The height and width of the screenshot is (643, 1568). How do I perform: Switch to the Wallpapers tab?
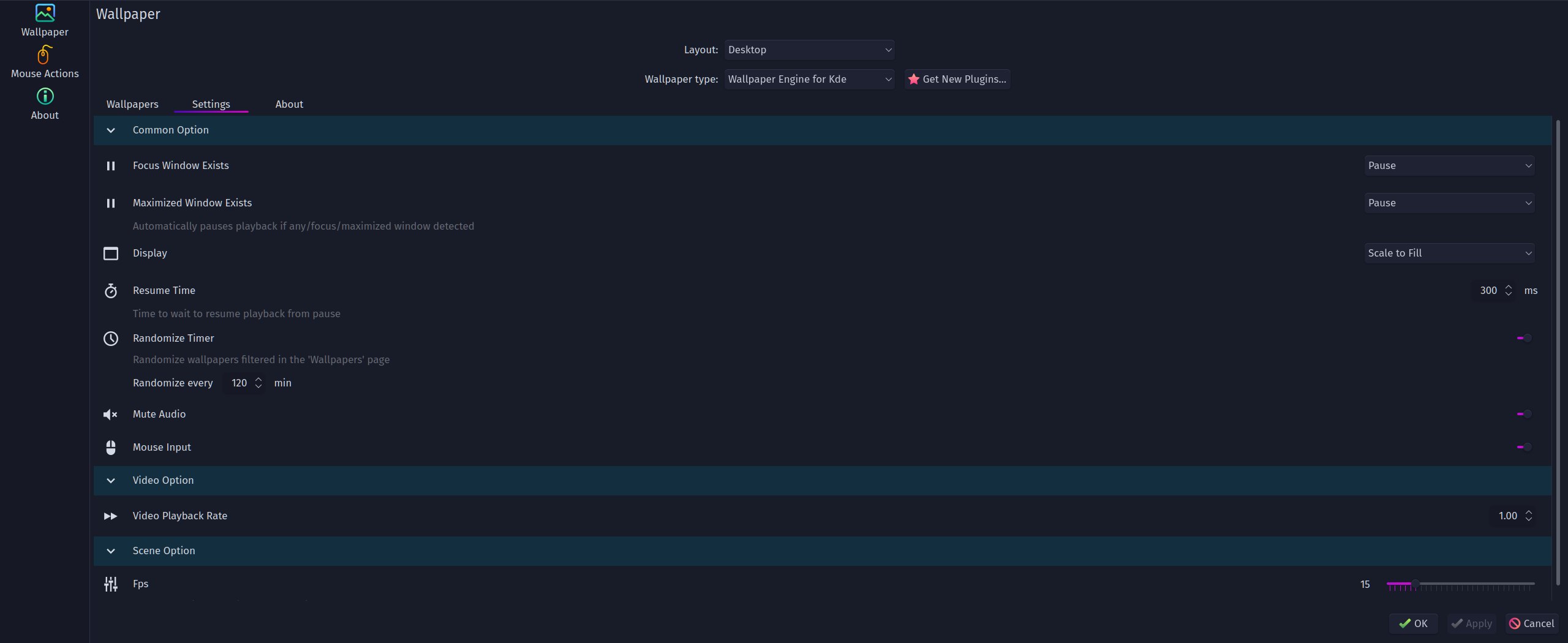(x=132, y=104)
